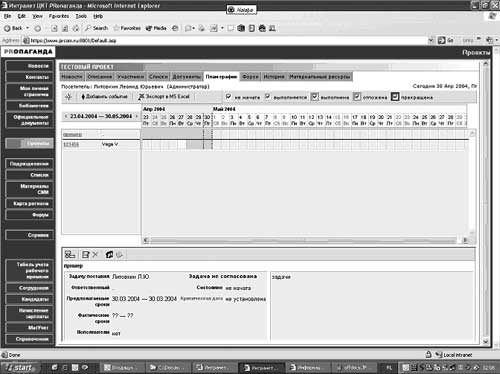500x374 pixels.
Task: Click the crosshair icon beside Добавить событие
Action: [68, 97]
